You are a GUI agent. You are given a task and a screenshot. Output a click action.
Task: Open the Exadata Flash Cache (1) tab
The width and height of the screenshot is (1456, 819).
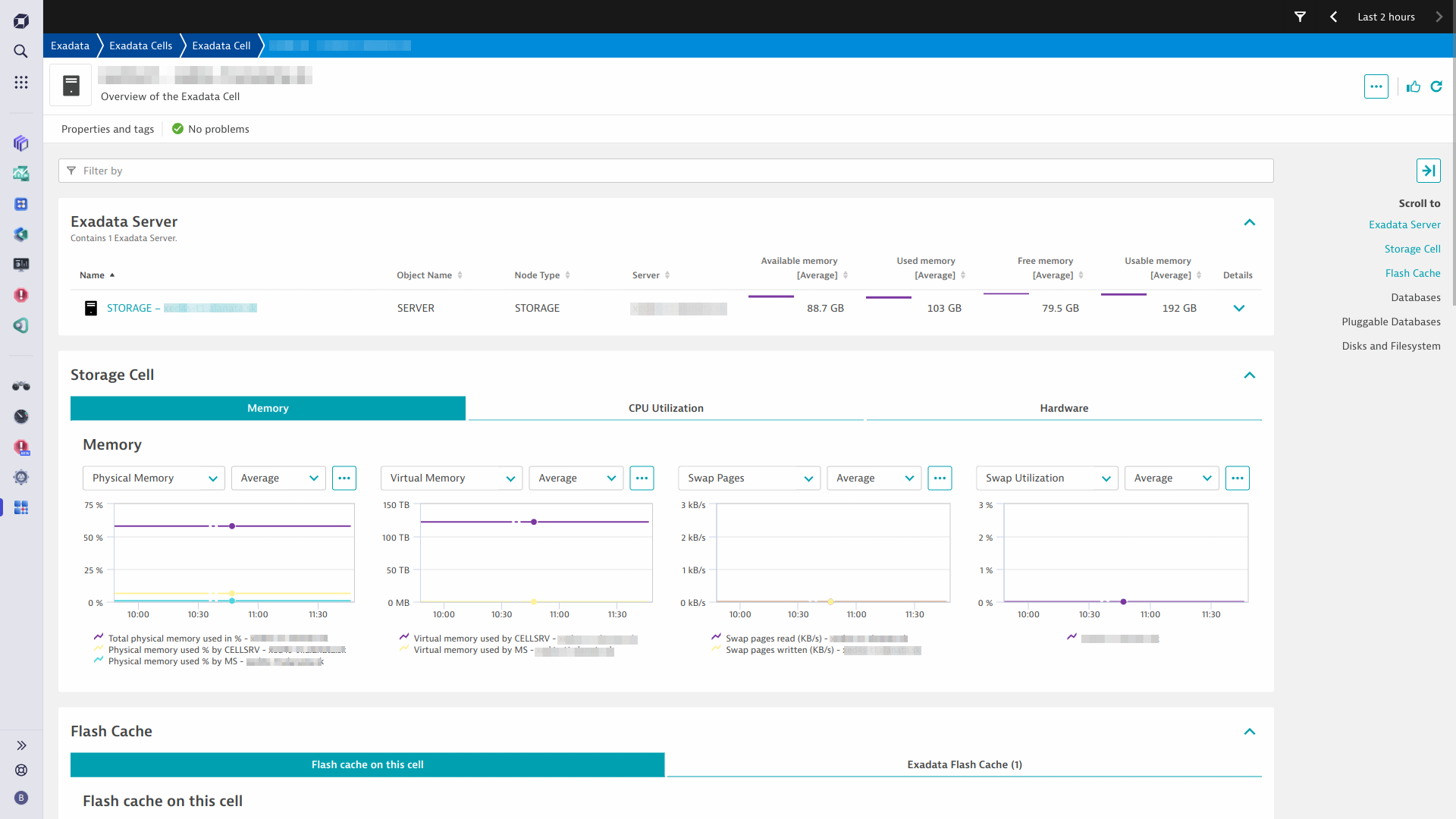tap(964, 764)
